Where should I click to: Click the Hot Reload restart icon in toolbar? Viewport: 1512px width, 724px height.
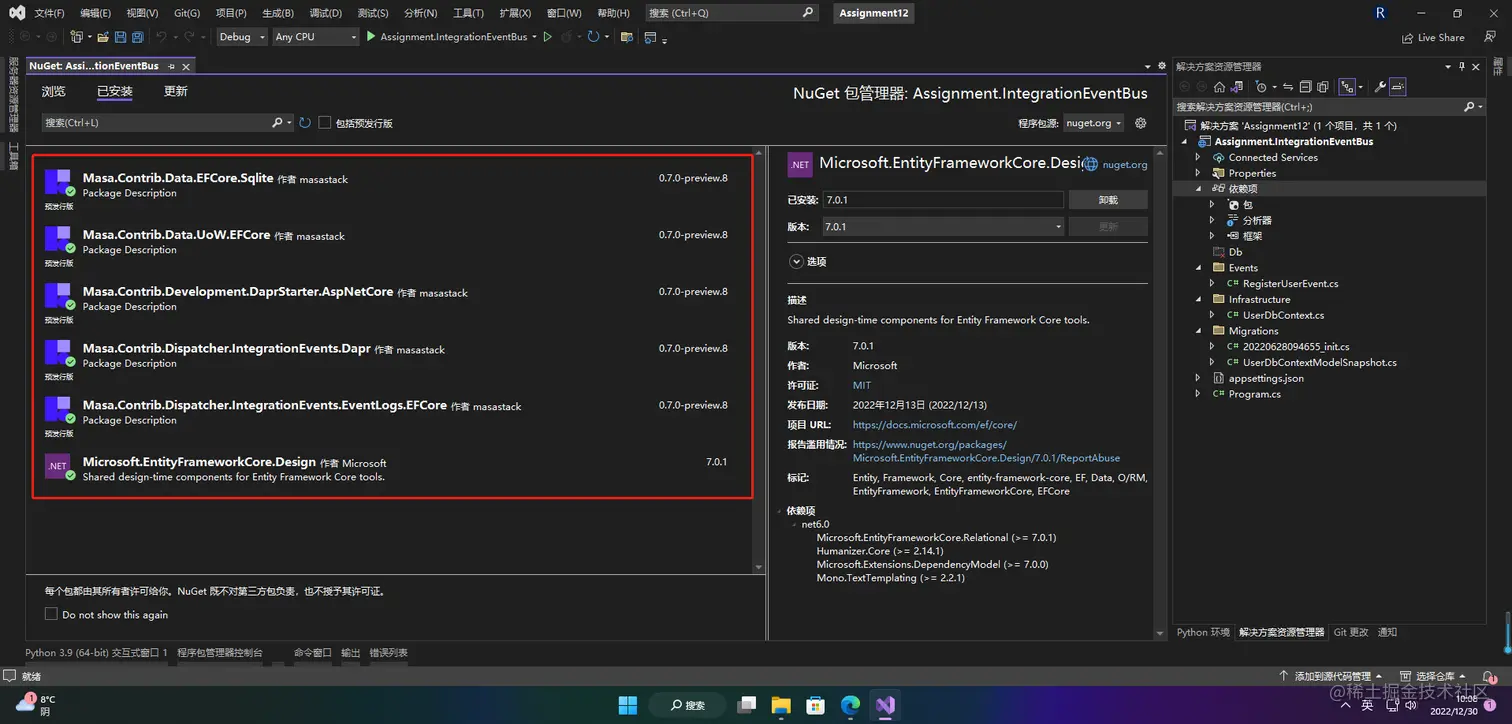pos(593,37)
